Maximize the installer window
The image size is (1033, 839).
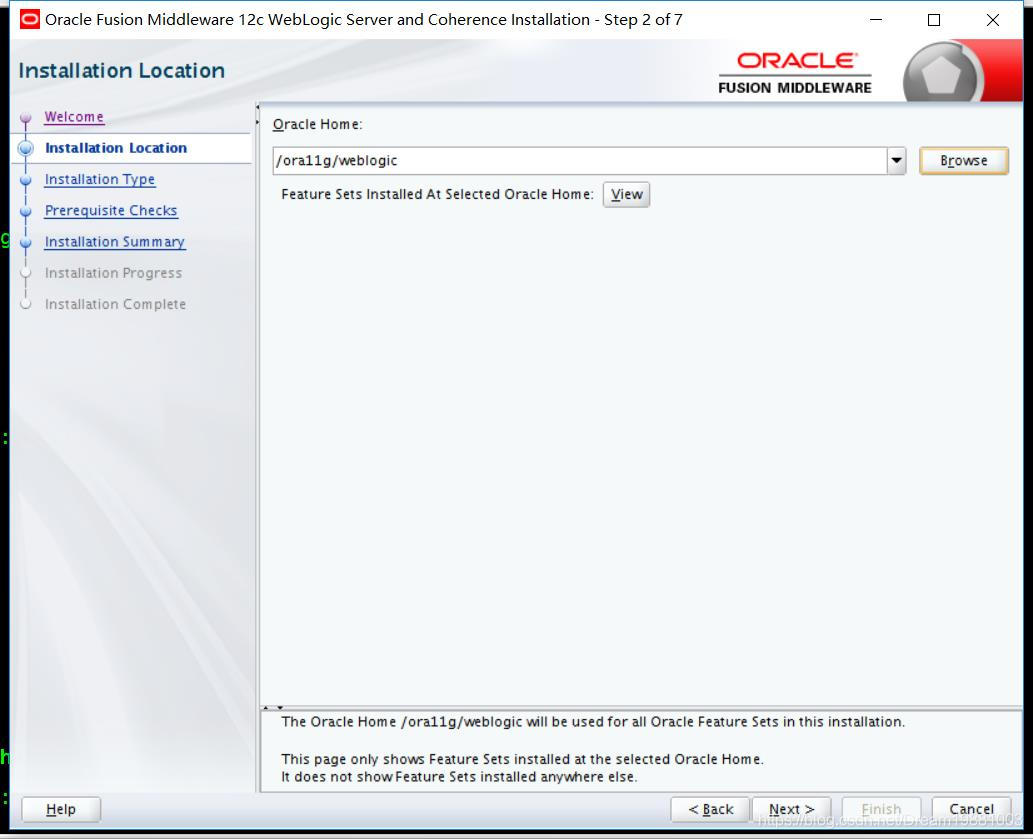(934, 20)
